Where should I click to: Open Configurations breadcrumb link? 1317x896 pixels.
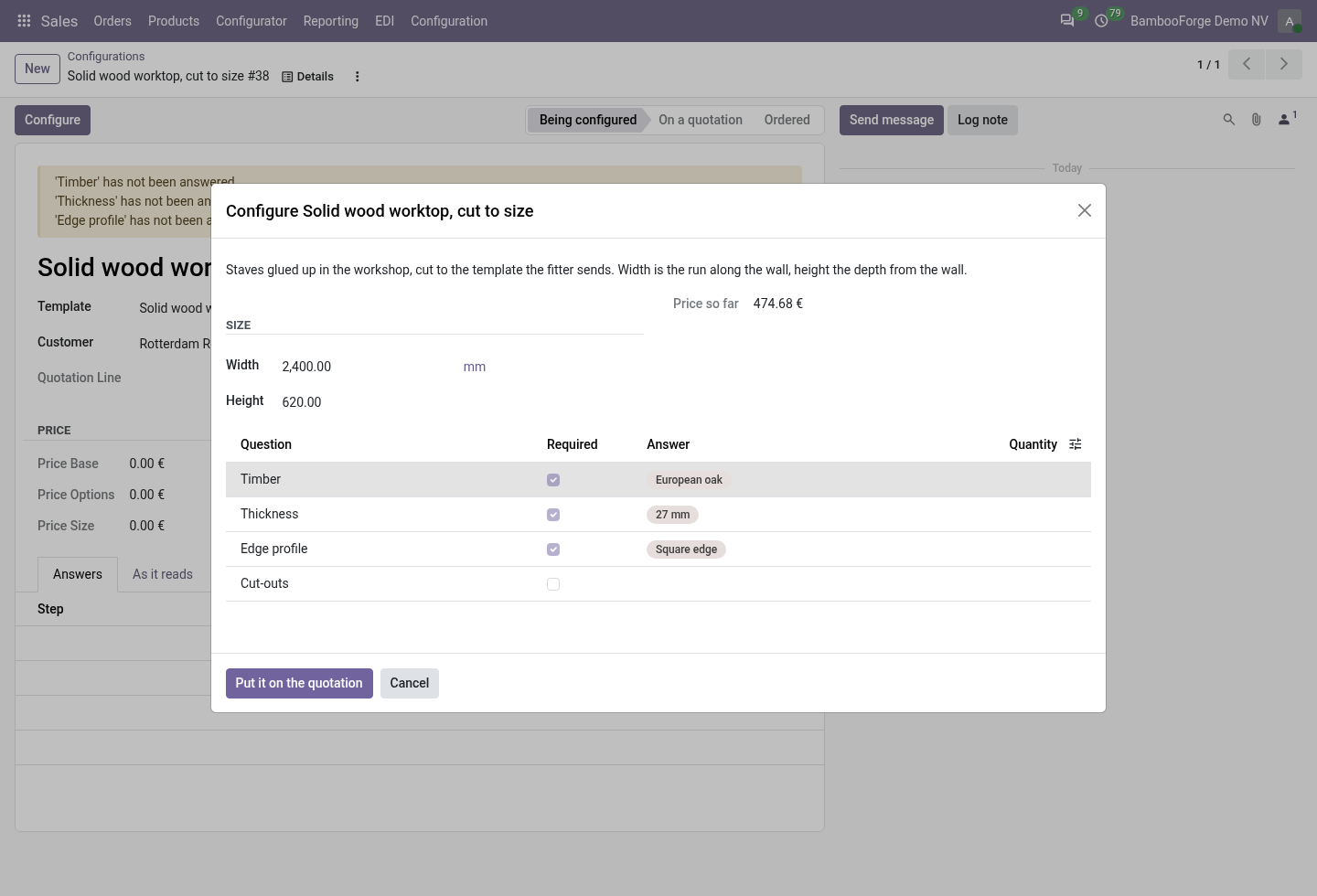(106, 57)
